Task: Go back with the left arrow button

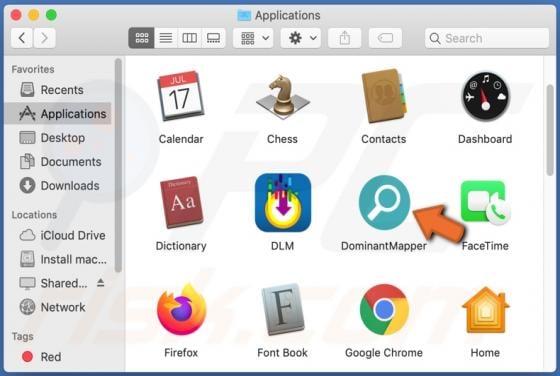Action: [x=22, y=38]
